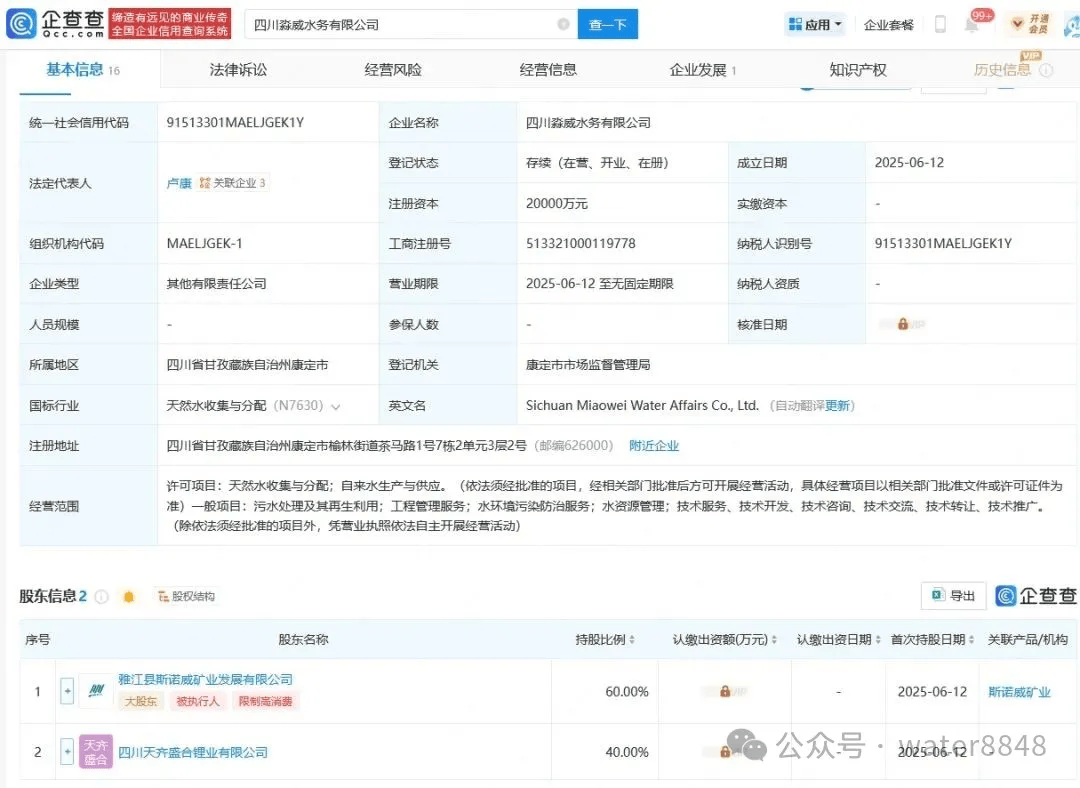Switch to the 法律诉讼 tab
This screenshot has width=1080, height=788.
pyautogui.click(x=238, y=70)
